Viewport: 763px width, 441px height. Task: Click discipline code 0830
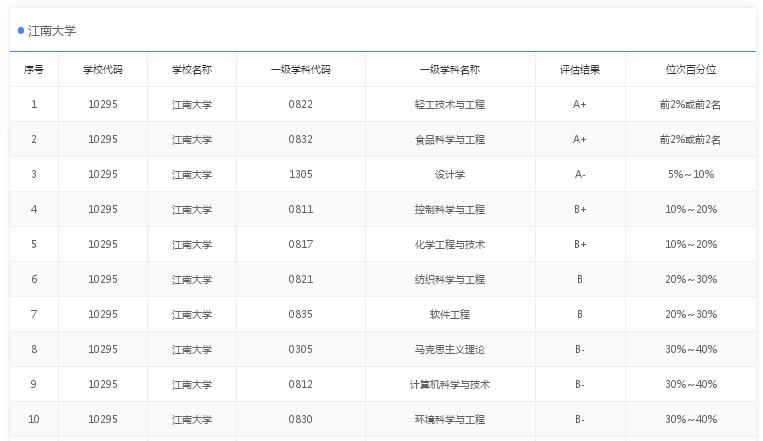301,420
